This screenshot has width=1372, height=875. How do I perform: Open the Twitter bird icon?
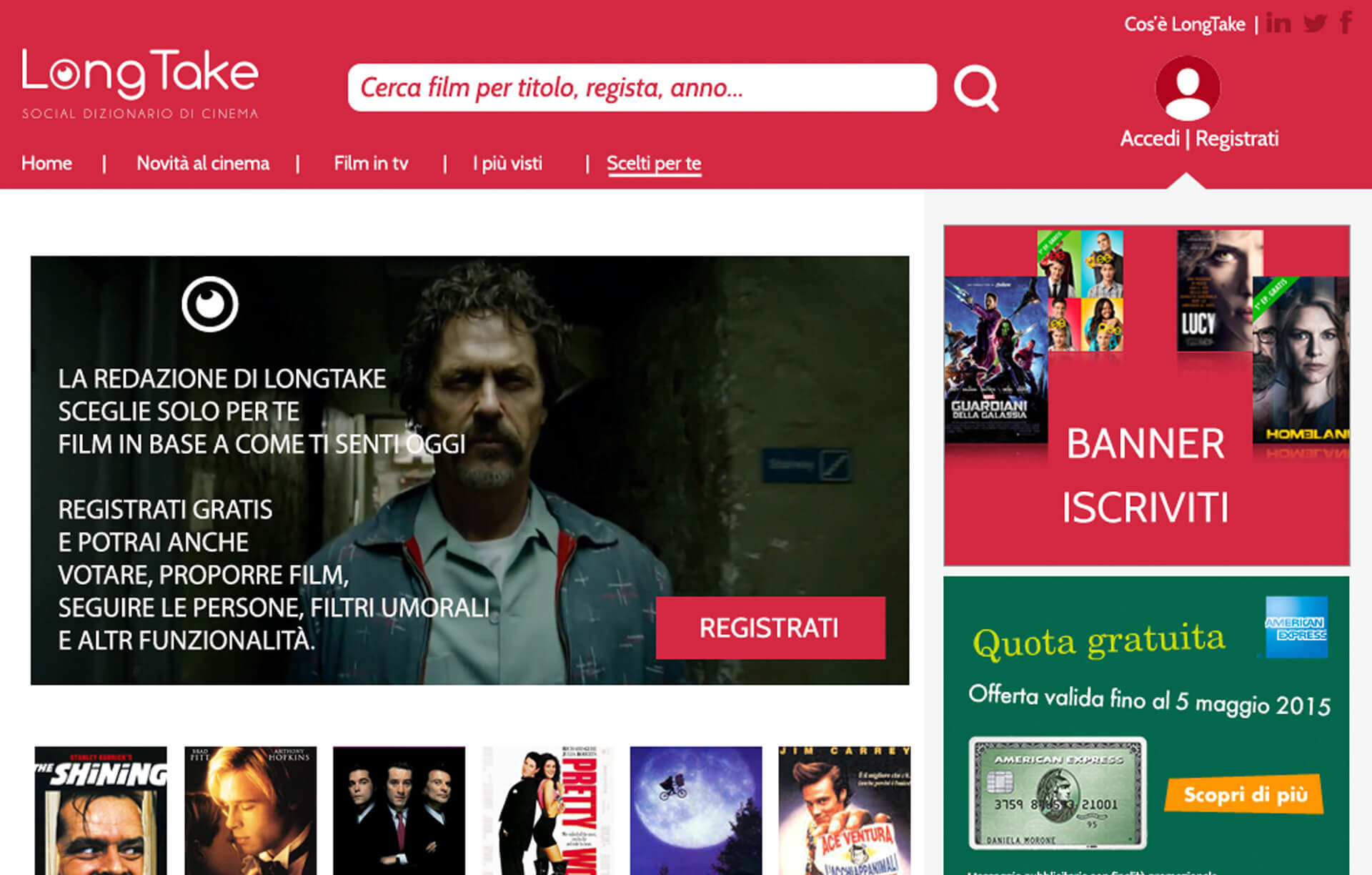[1315, 24]
